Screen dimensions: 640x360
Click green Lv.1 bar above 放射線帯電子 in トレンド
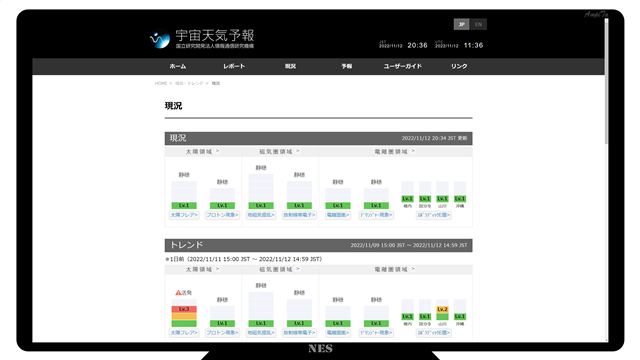click(299, 323)
